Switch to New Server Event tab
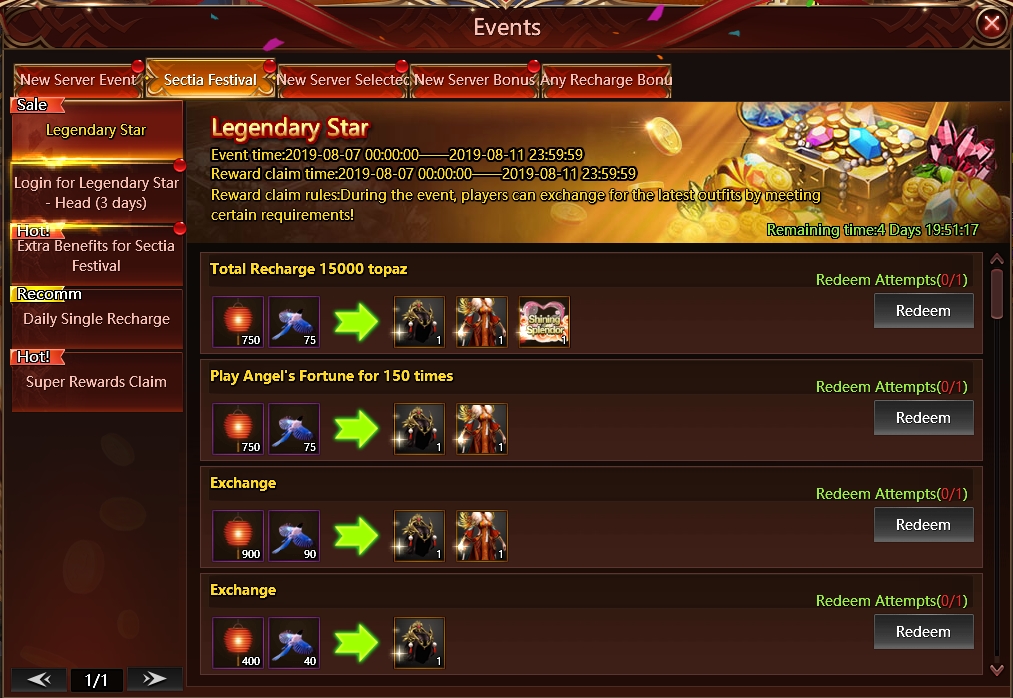 pos(78,80)
